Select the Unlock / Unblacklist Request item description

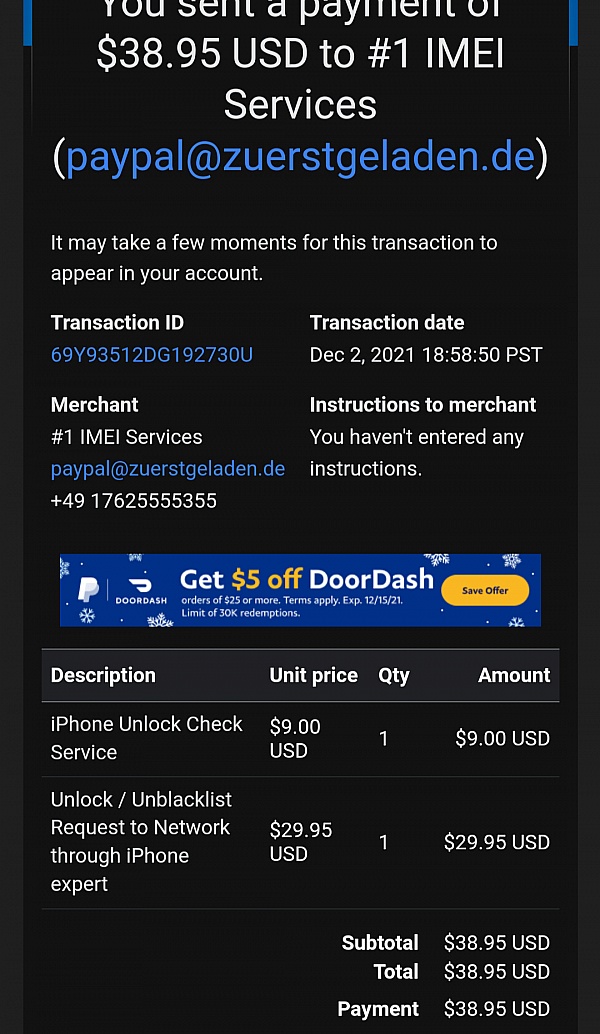tap(141, 841)
